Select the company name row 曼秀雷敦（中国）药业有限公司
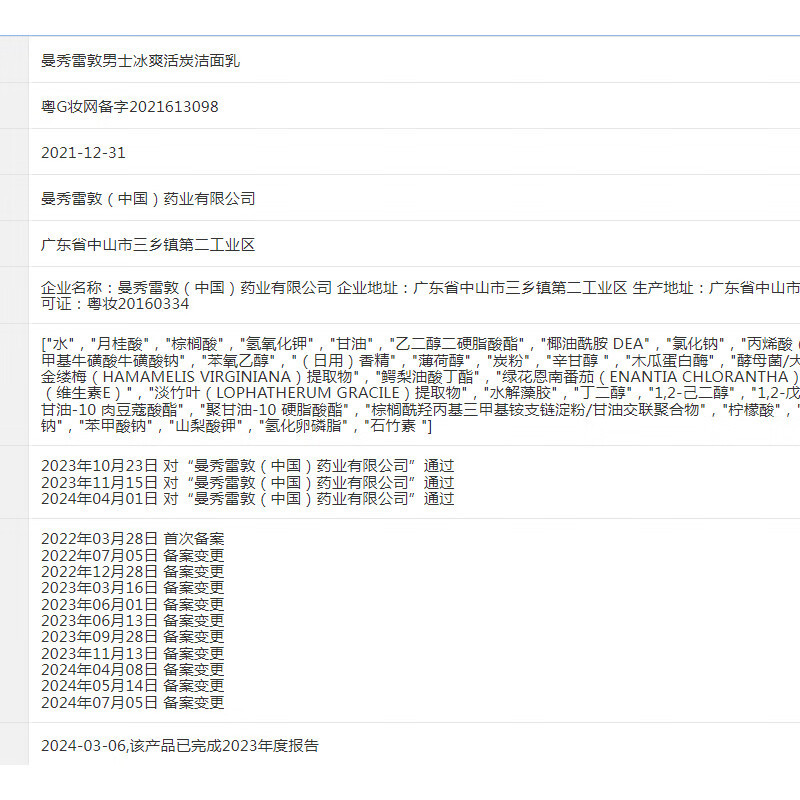Image resolution: width=800 pixels, height=800 pixels. click(x=148, y=198)
